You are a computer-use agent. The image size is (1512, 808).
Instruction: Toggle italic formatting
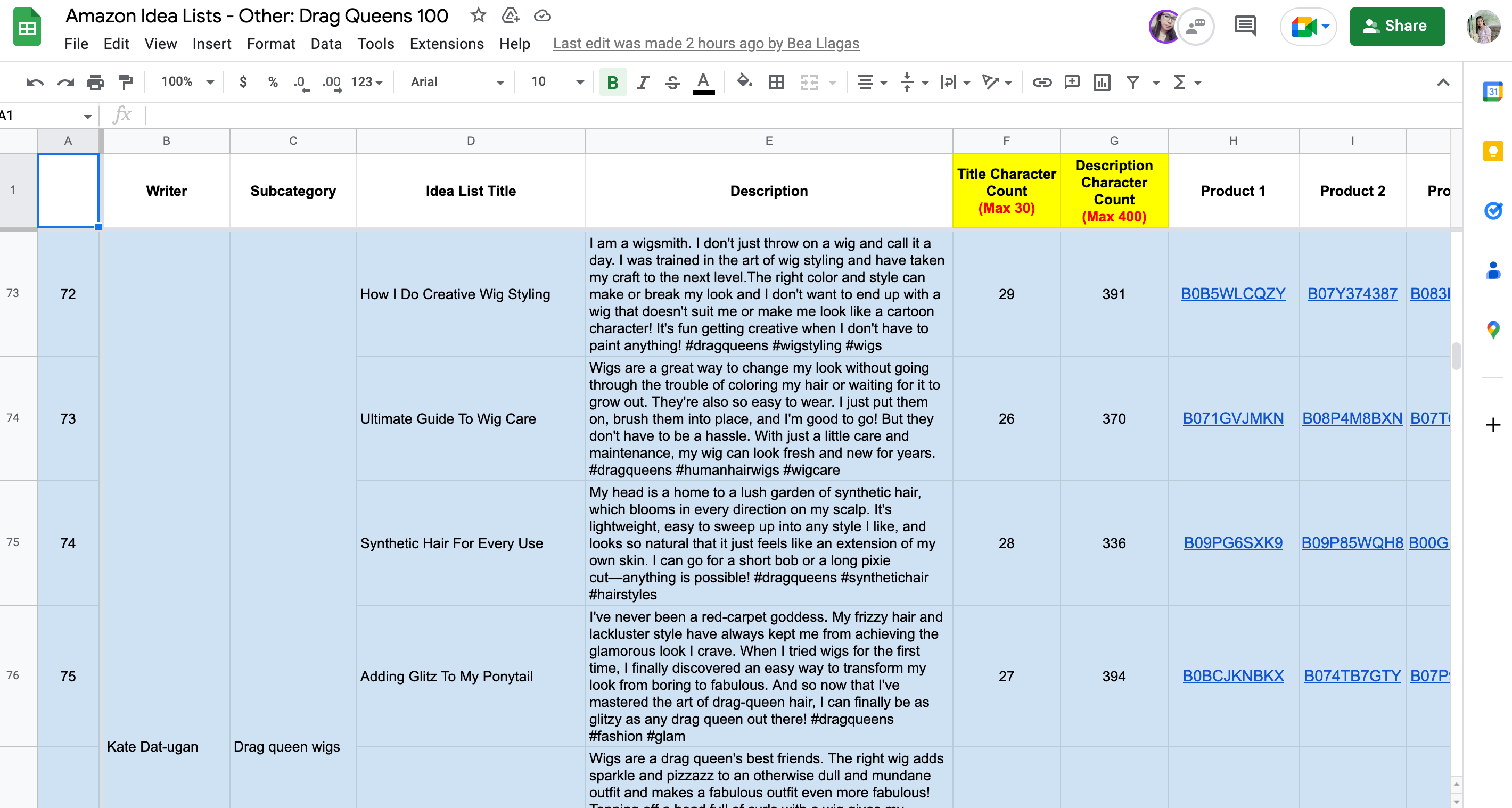(643, 82)
